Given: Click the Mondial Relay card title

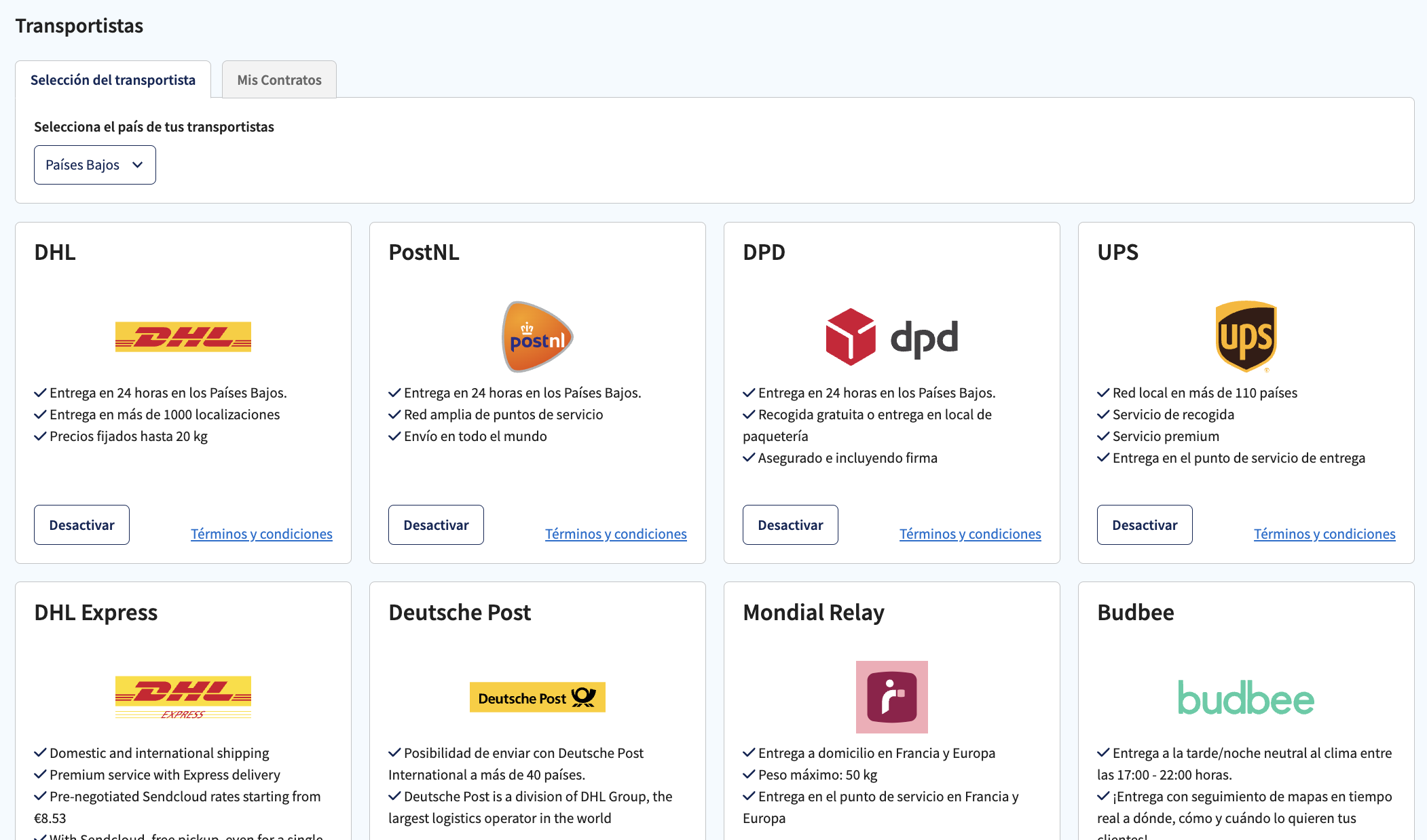Looking at the screenshot, I should [x=813, y=613].
